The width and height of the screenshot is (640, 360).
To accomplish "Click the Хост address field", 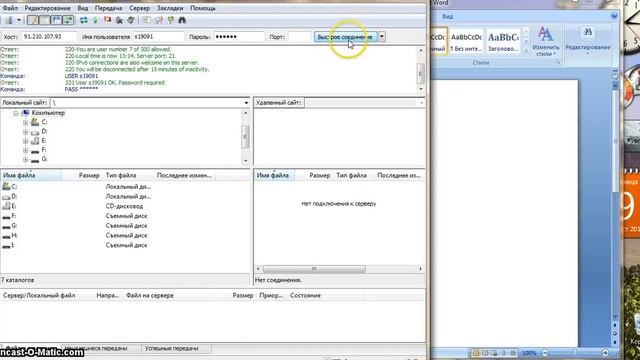I will 49,37.
